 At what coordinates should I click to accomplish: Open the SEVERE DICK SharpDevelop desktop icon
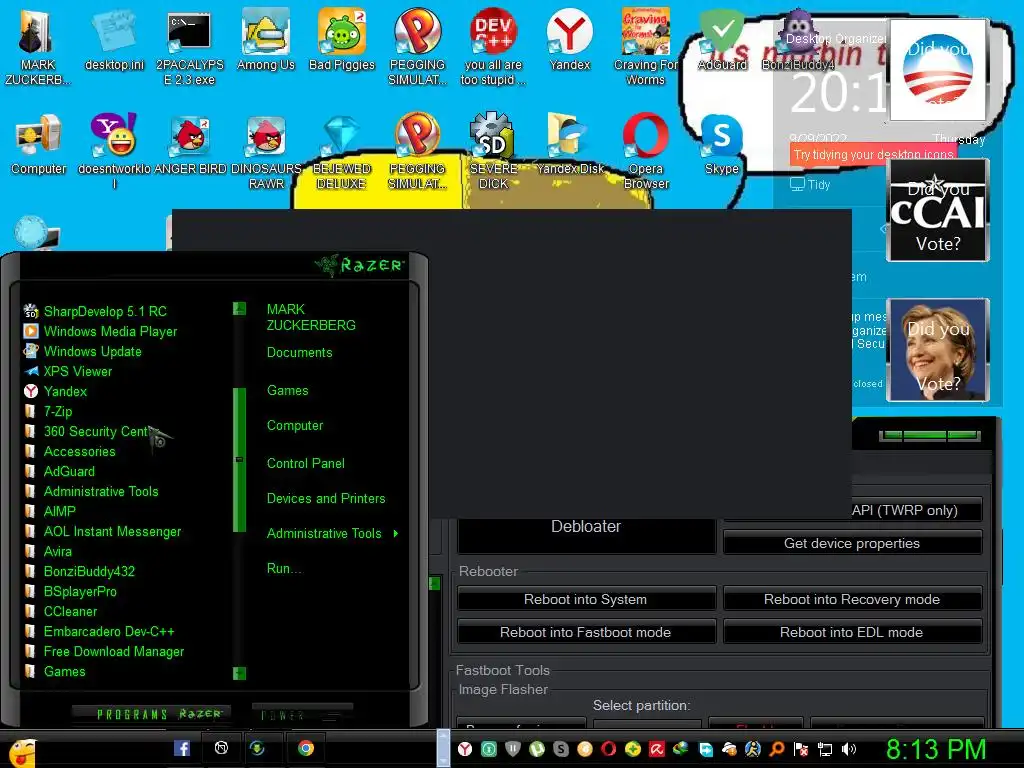[493, 152]
